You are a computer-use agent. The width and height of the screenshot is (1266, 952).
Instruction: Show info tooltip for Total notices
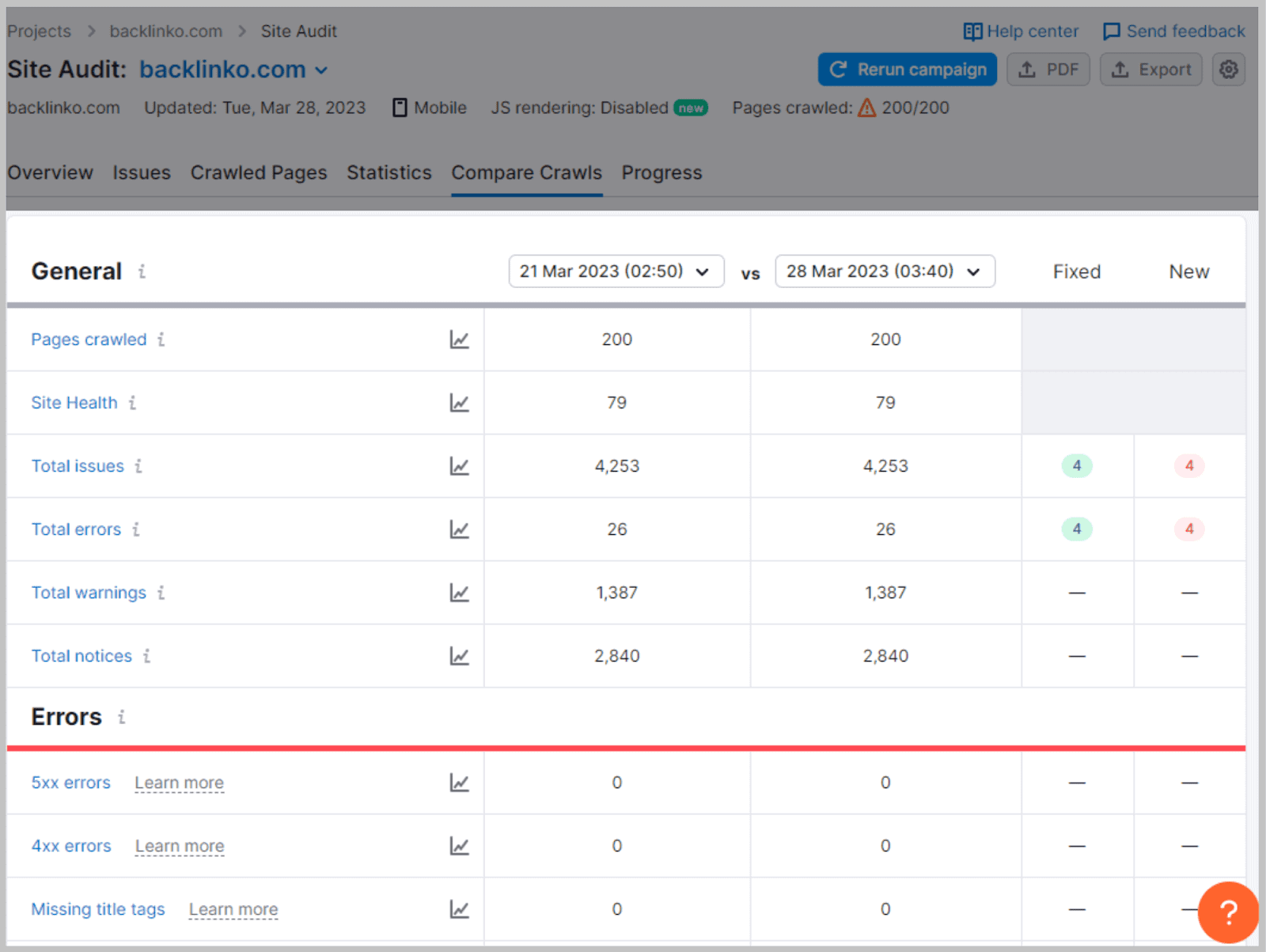coord(146,656)
